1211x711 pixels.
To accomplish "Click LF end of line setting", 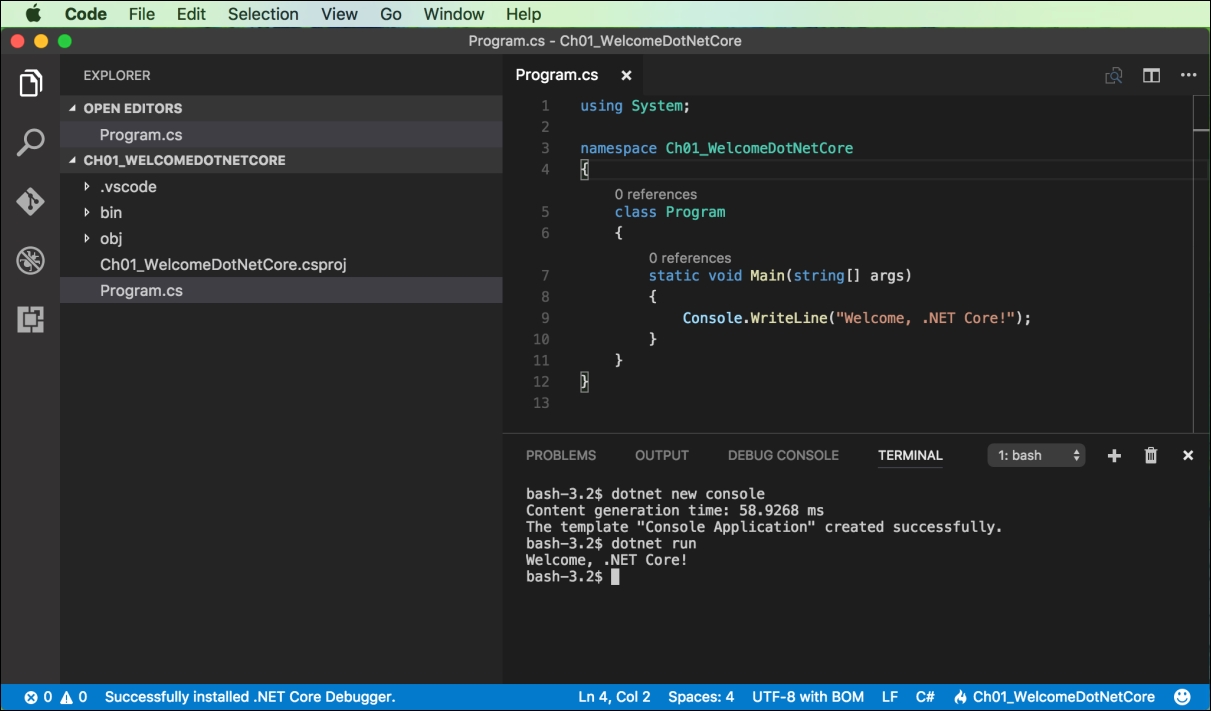I will tap(890, 697).
